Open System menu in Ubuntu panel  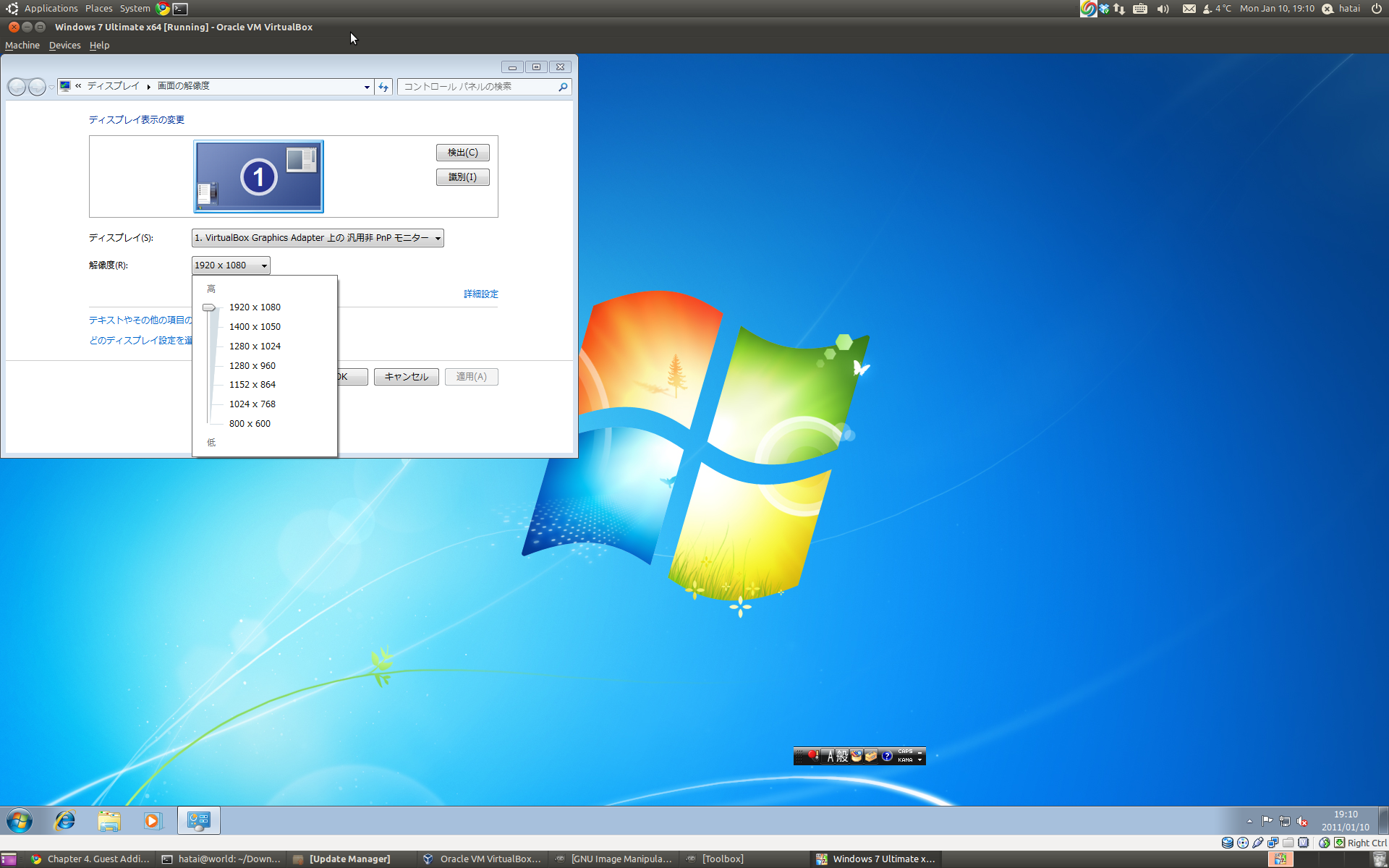pos(135,9)
